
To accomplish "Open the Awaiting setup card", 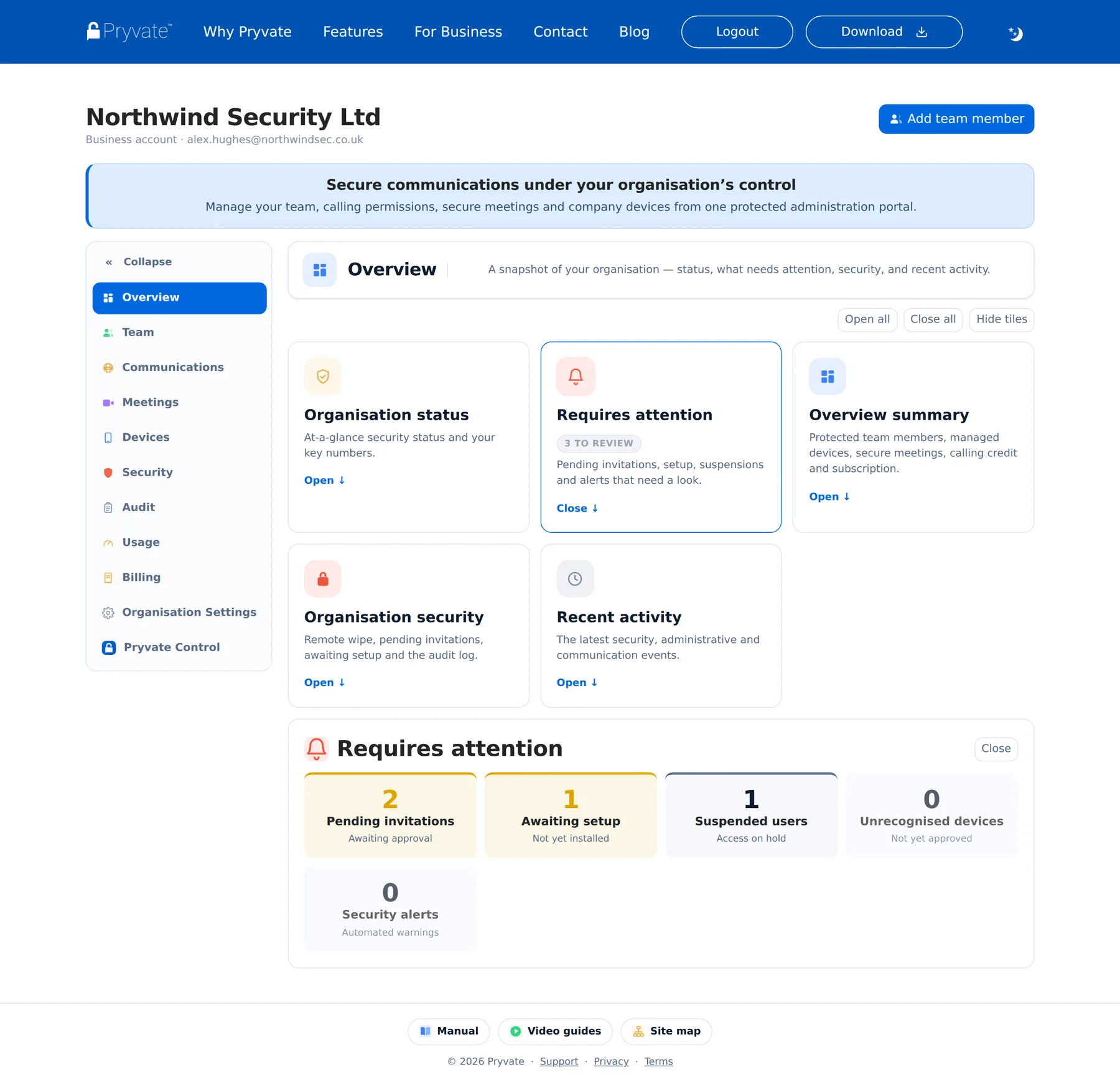I will 571,815.
